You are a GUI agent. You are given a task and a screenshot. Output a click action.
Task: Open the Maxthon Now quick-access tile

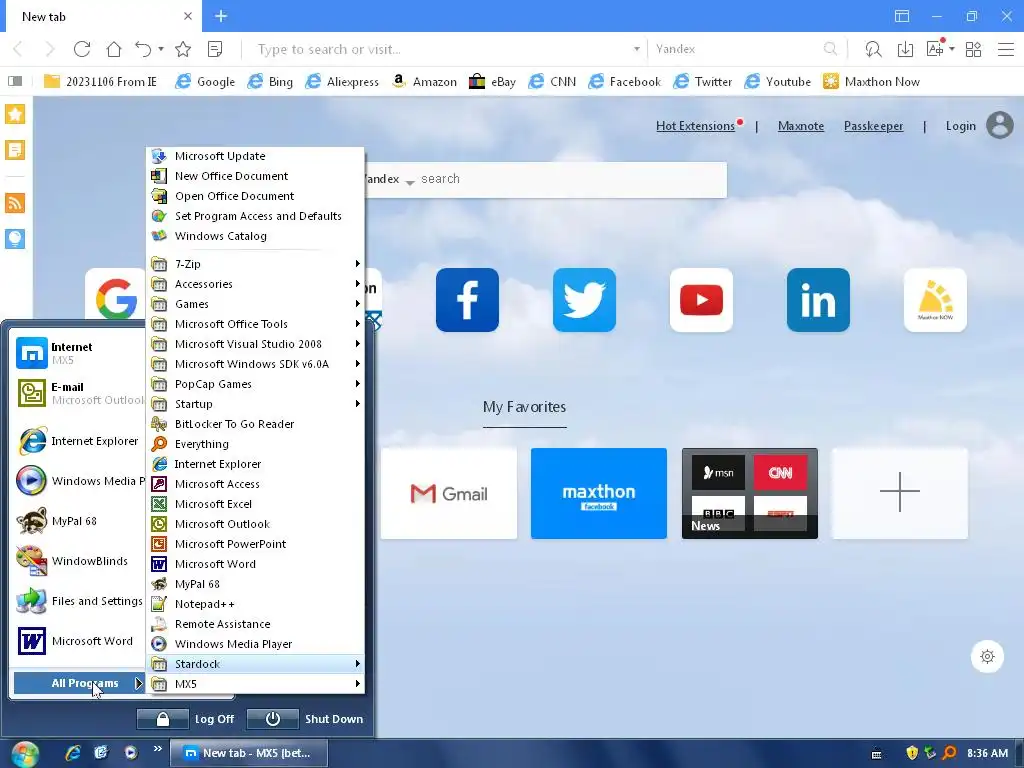tap(935, 300)
